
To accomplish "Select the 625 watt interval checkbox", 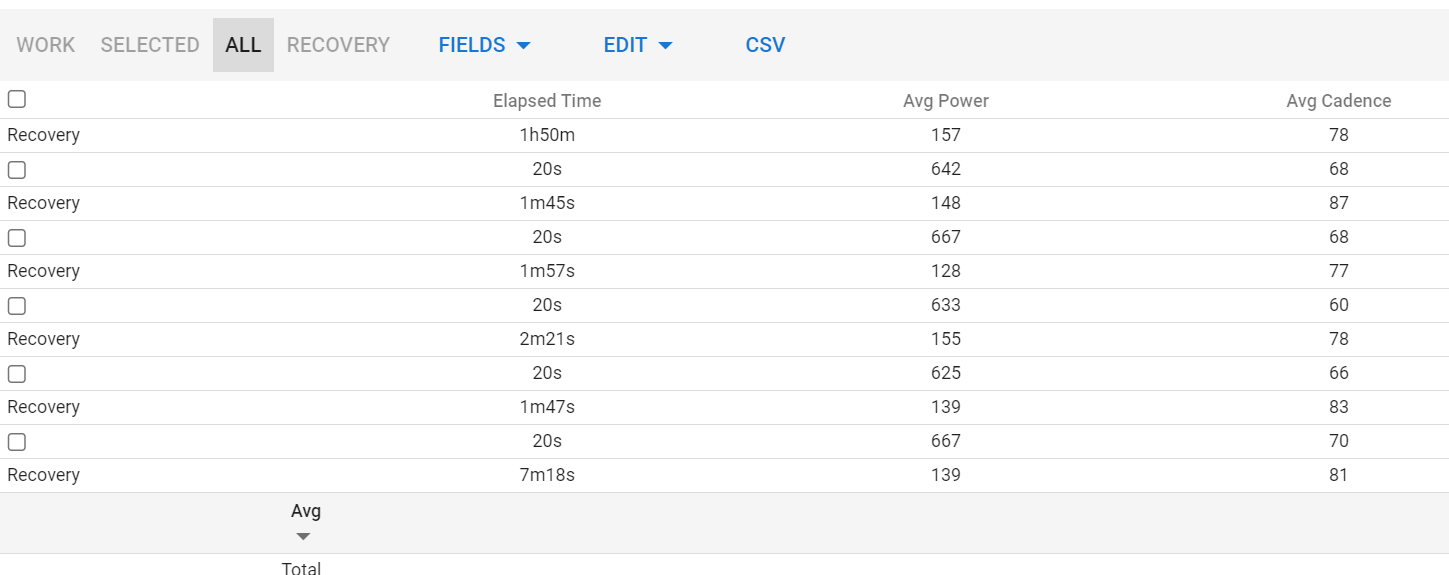I will (17, 374).
